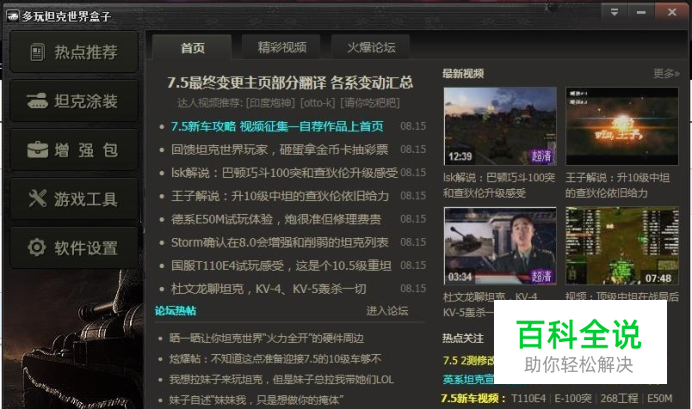Open the title bar dropdown menu arrow

pyautogui.click(x=614, y=12)
